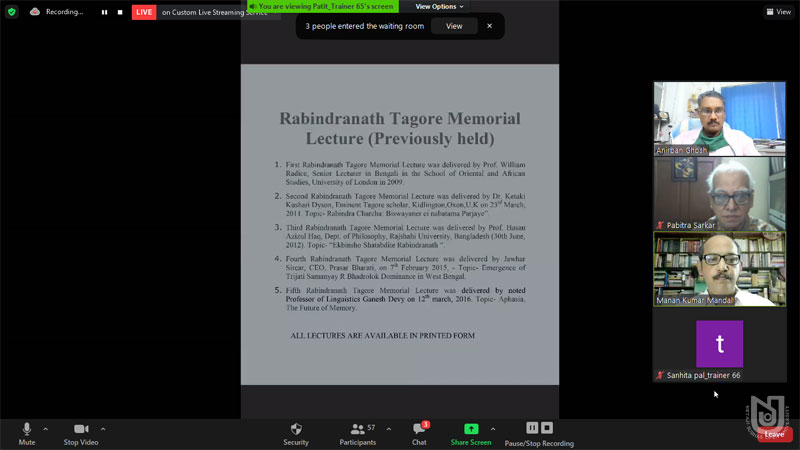Click the green encryption shield icon
The image size is (800, 450).
pos(12,12)
